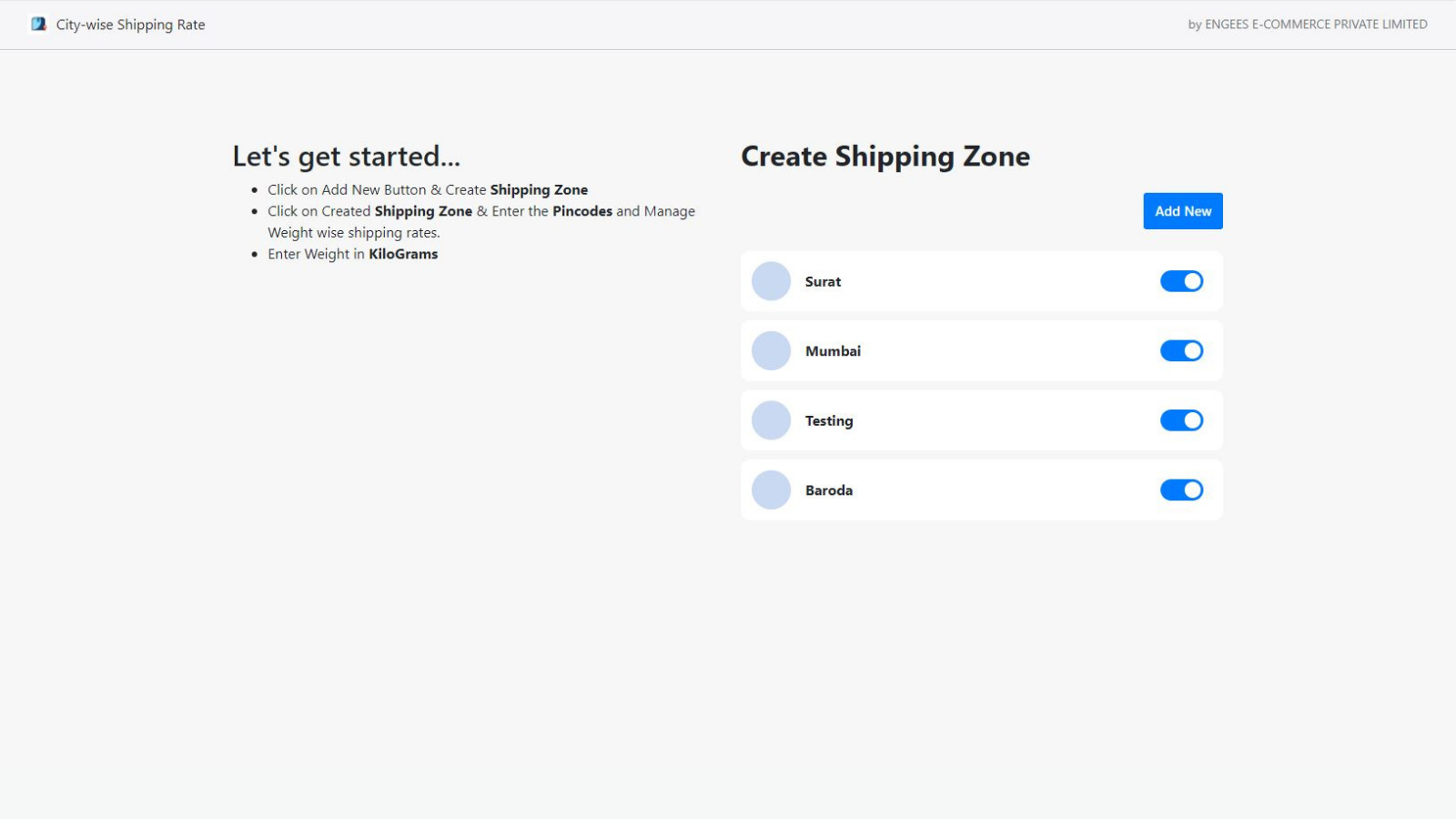Select the Testing zone name

click(829, 421)
